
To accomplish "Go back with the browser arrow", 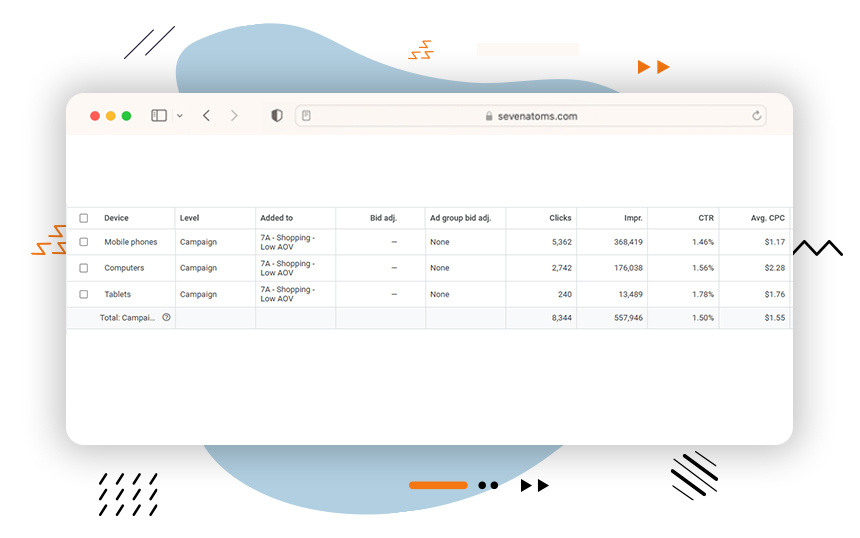I will click(206, 116).
